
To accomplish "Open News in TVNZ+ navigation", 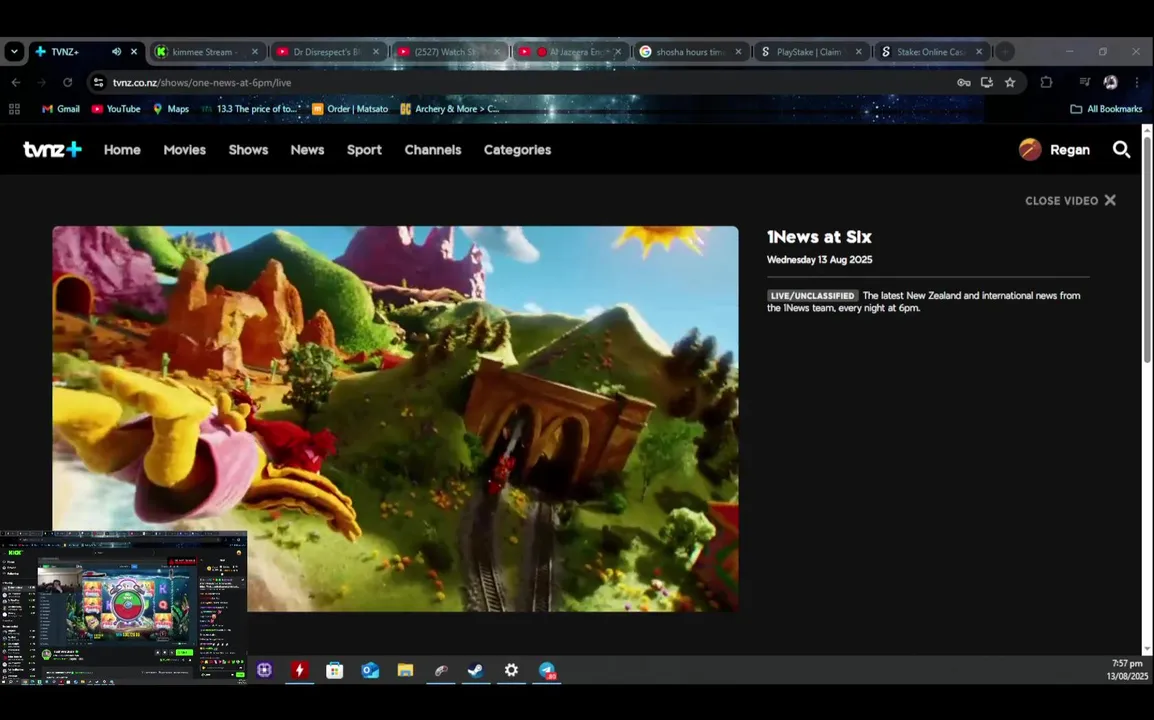I will pyautogui.click(x=307, y=149).
